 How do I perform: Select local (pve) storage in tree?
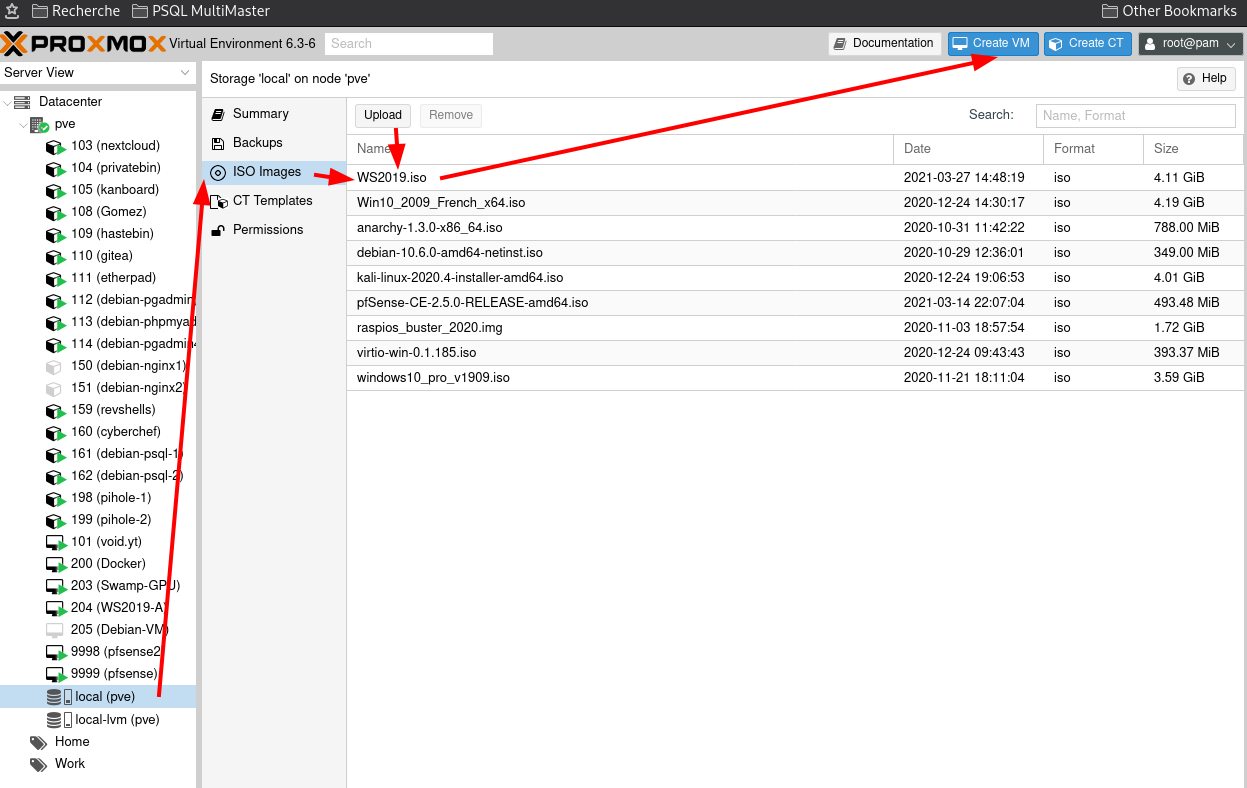click(98, 696)
